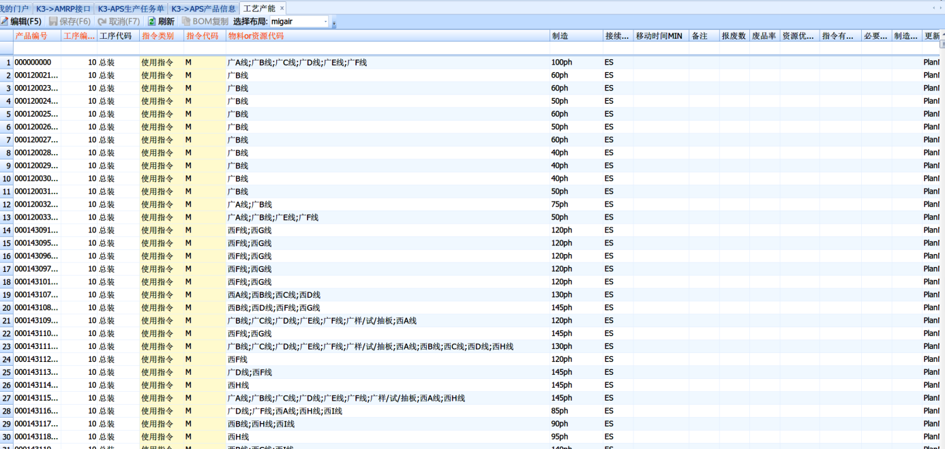945x449 pixels.
Task: Click the 保存(F6) save icon
Action: [x=54, y=21]
